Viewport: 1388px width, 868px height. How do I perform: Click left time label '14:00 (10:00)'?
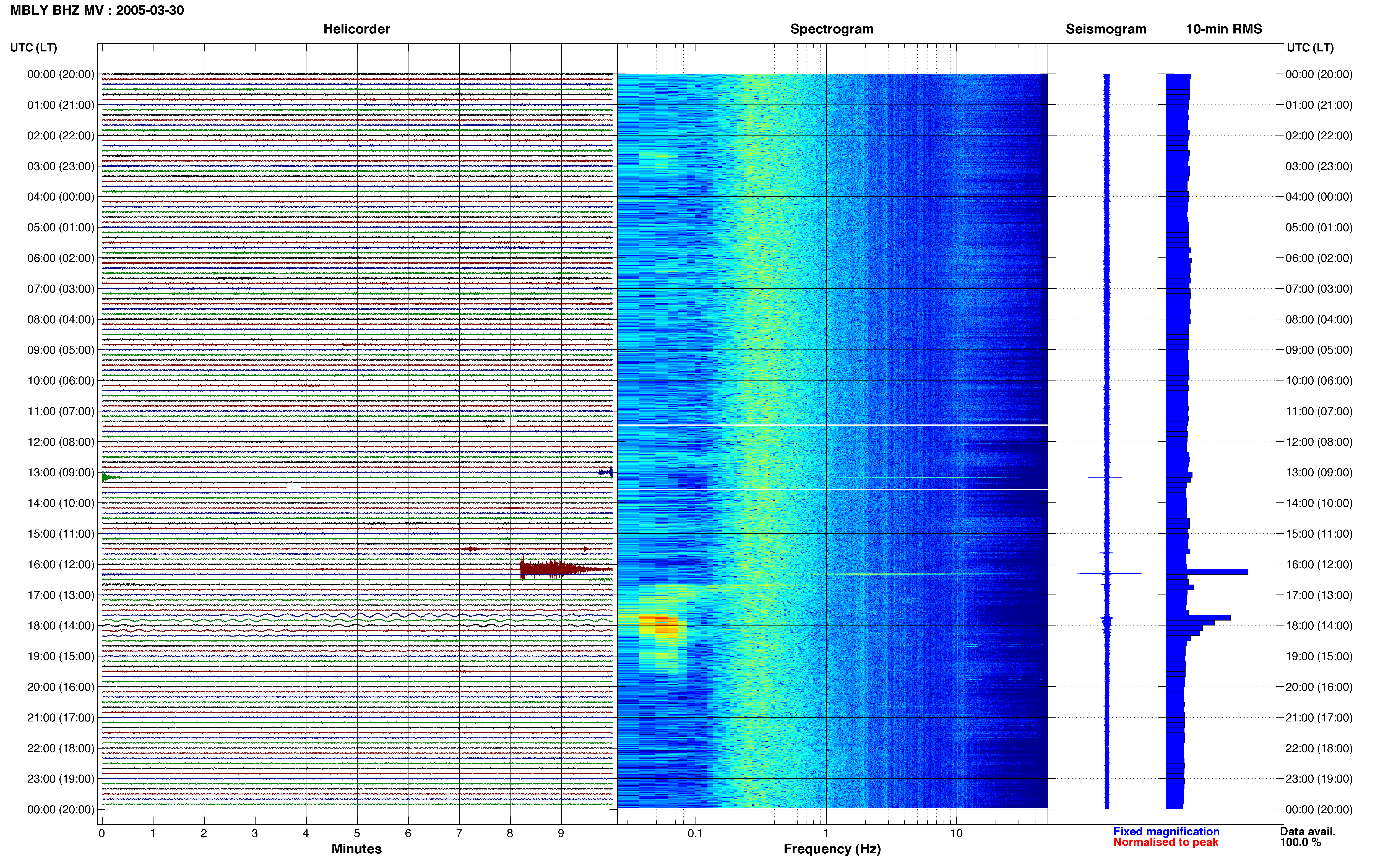click(61, 503)
